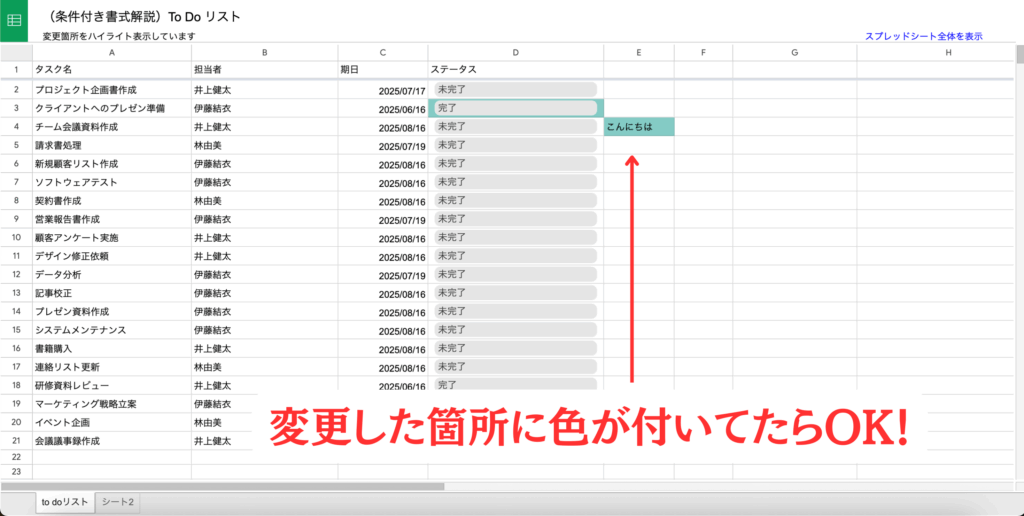Open status dropdown for システムメンテナンス row
Viewport: 1024px width, 516px height.
tap(516, 329)
